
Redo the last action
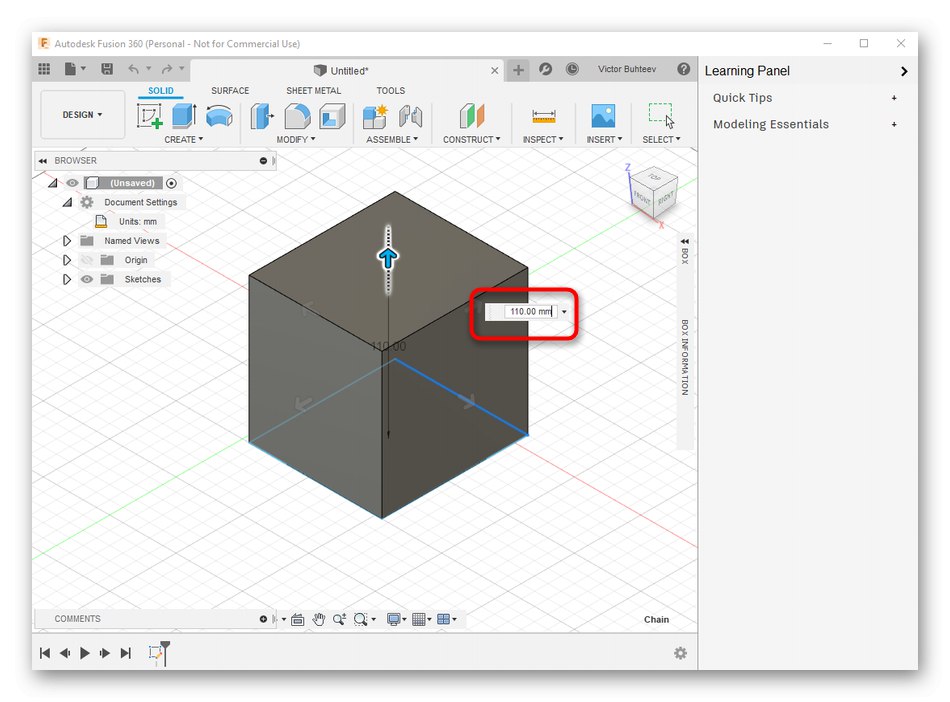point(167,69)
